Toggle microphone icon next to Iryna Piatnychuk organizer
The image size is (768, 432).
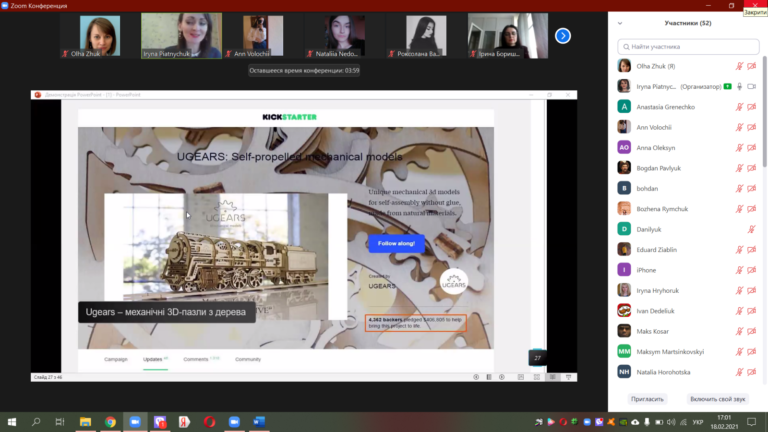[740, 86]
